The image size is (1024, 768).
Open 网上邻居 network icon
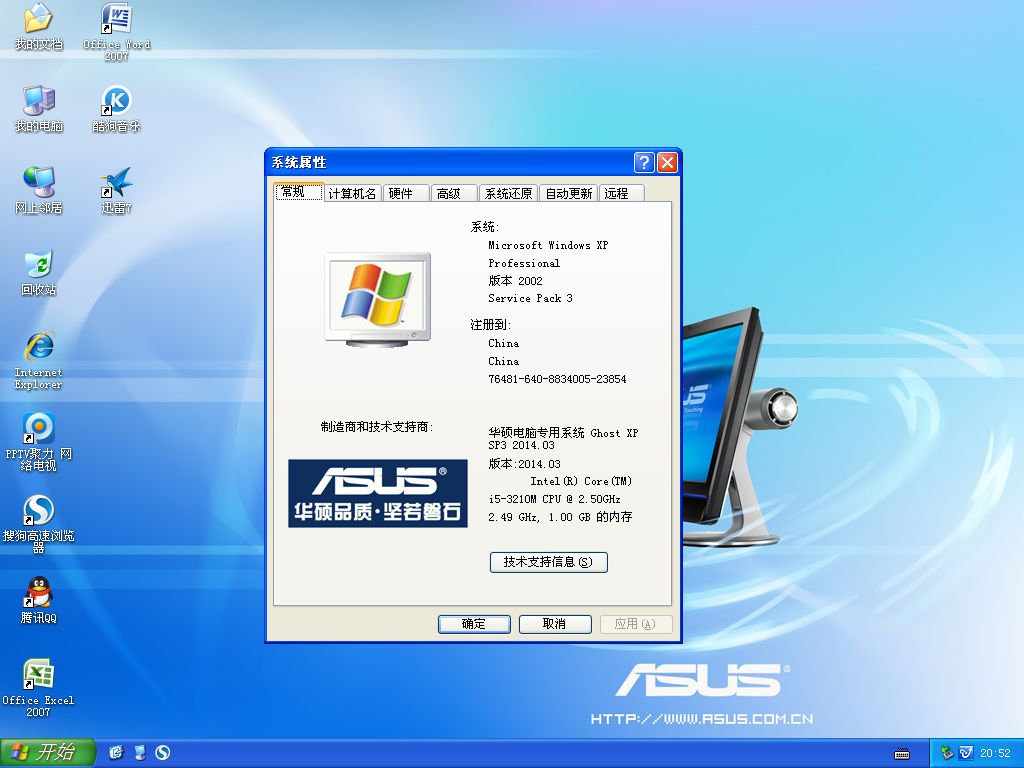(x=38, y=182)
